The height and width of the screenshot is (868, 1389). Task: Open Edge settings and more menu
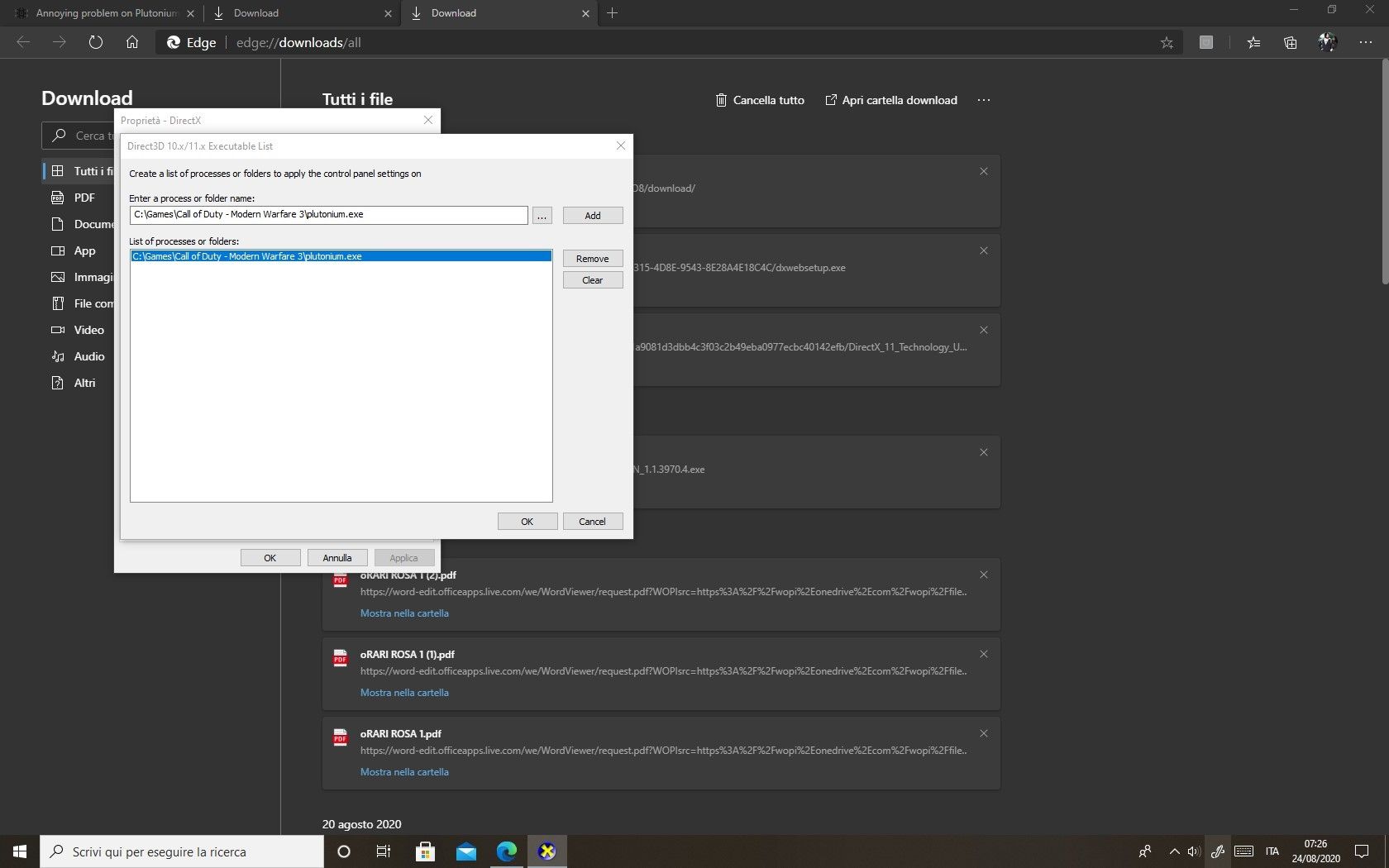tap(1365, 42)
